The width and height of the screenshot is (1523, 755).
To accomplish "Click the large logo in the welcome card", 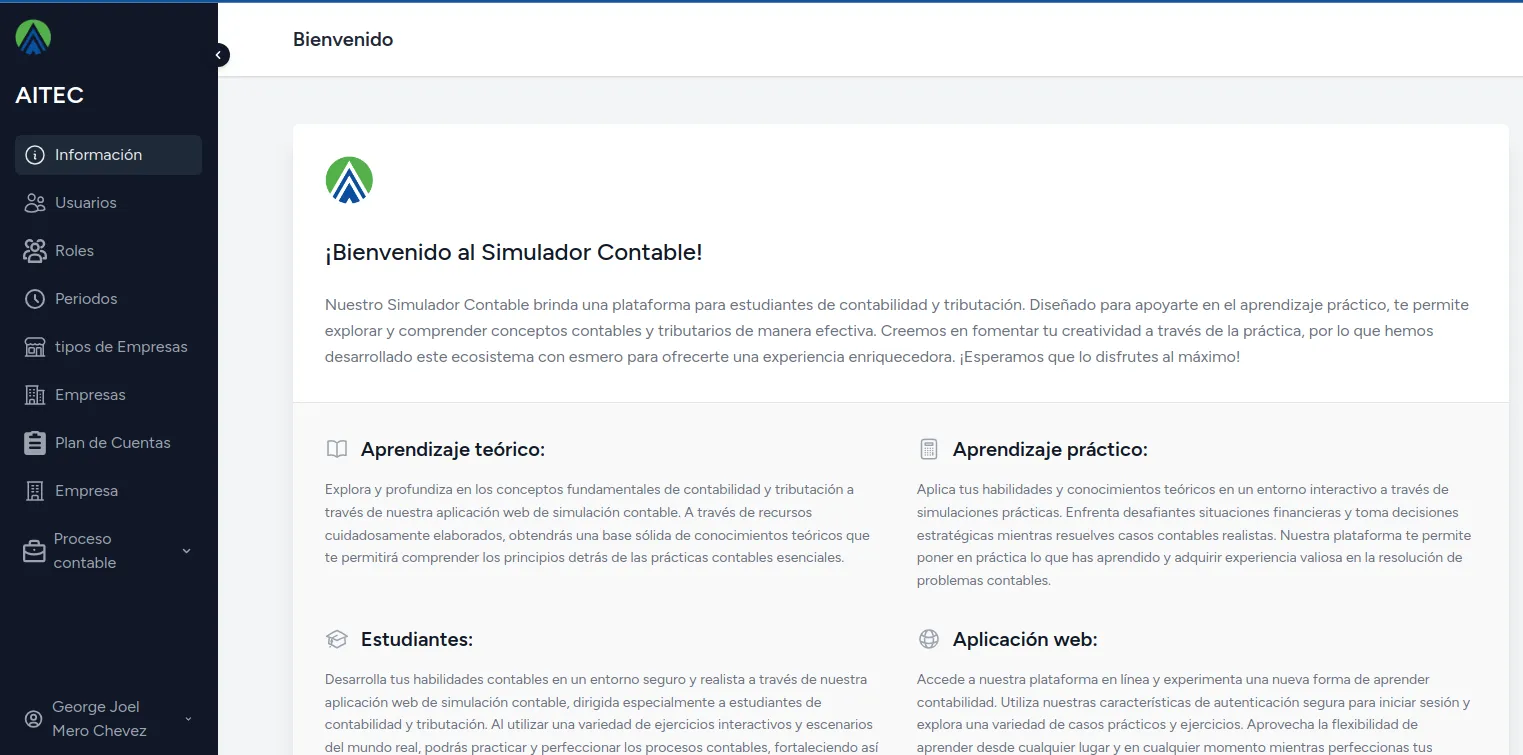I will (x=349, y=181).
